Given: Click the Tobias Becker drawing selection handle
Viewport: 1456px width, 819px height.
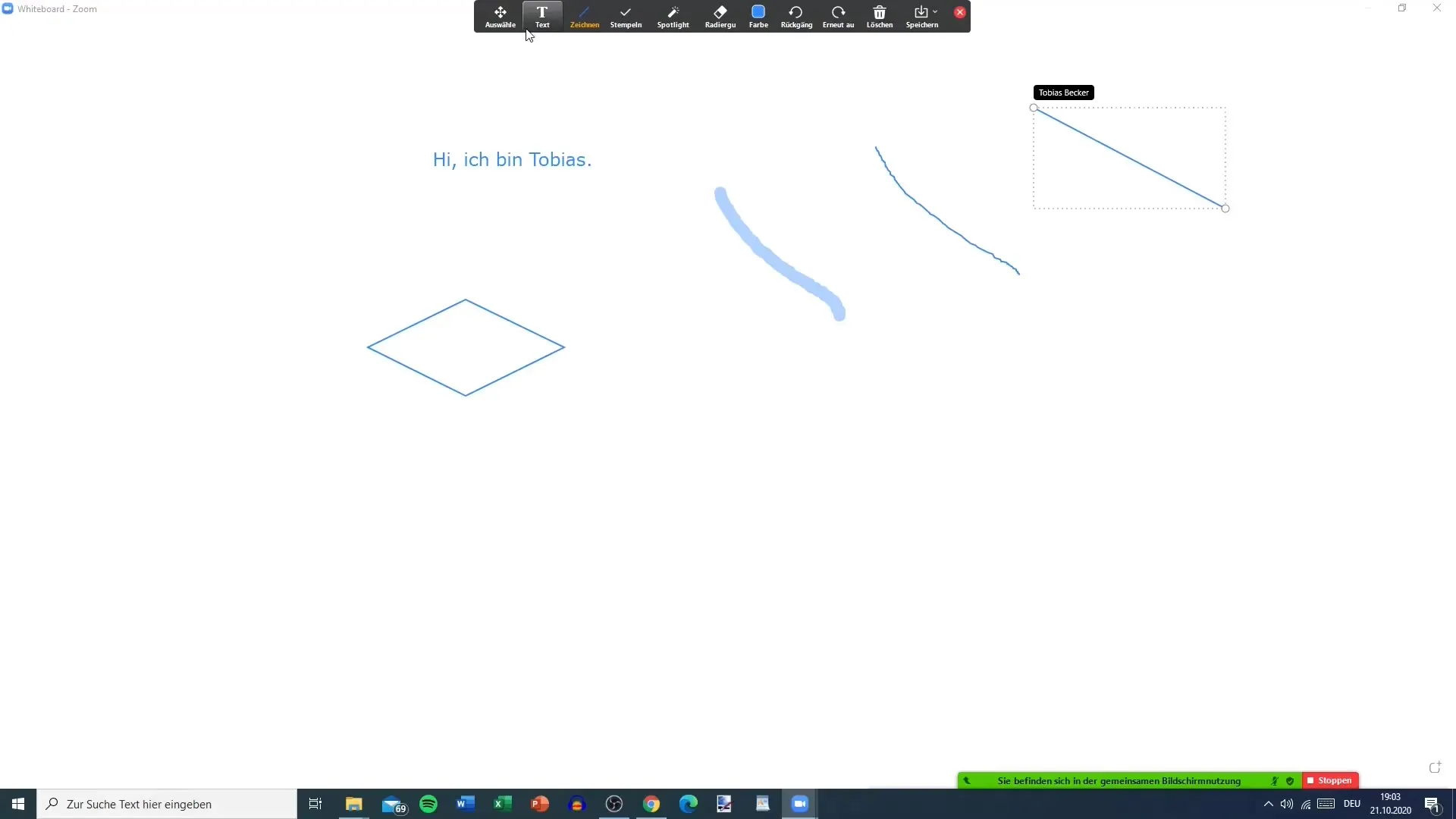Looking at the screenshot, I should tap(1033, 108).
